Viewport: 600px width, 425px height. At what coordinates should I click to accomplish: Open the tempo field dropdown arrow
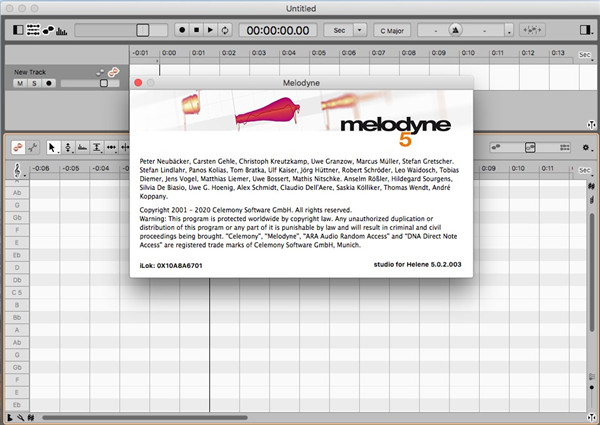point(509,32)
